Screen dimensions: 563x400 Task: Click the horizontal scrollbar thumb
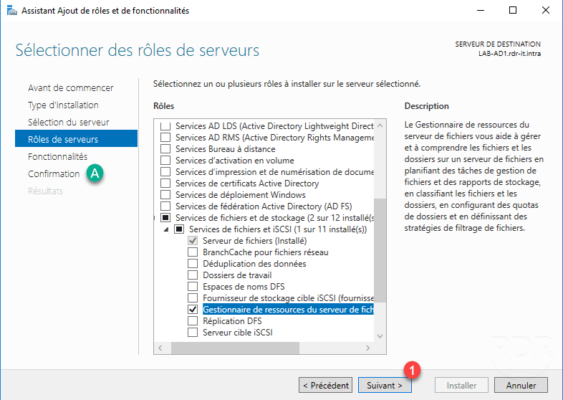click(235, 348)
